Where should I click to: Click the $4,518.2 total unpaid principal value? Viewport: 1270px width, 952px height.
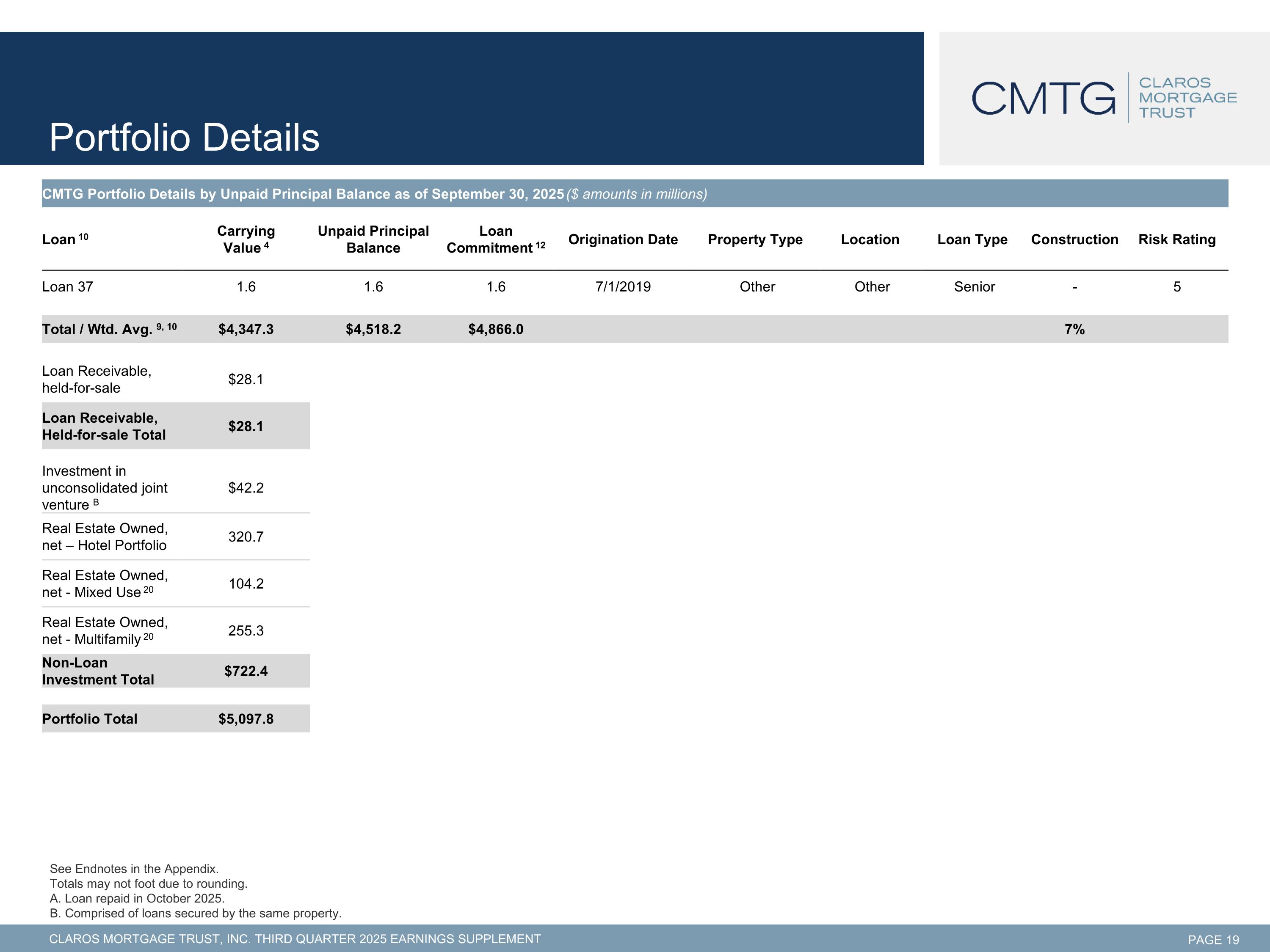[x=373, y=329]
